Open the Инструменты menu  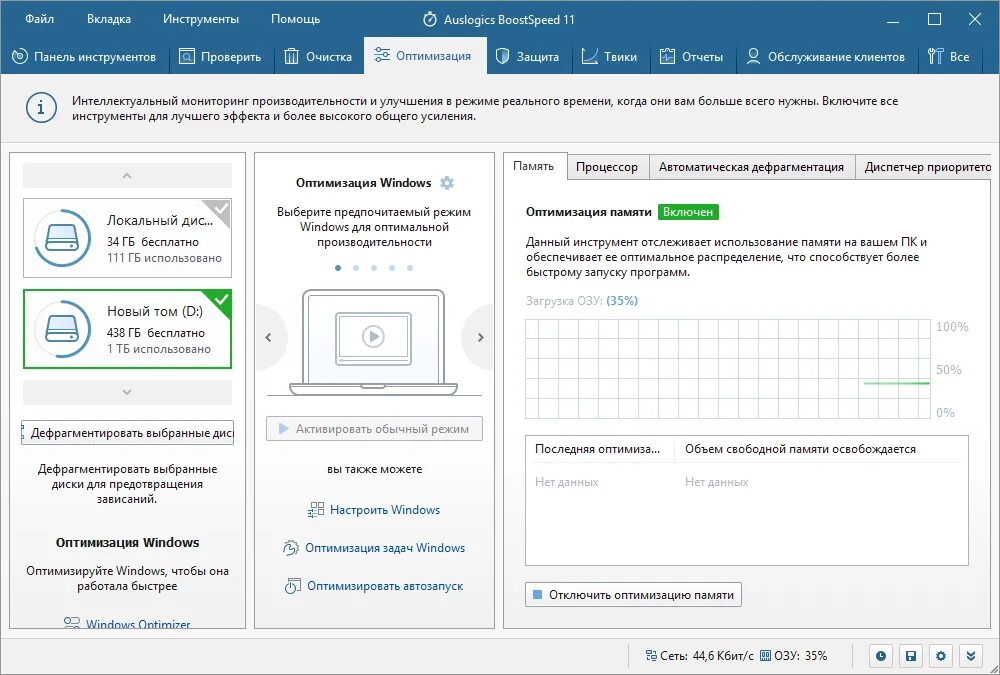click(201, 19)
